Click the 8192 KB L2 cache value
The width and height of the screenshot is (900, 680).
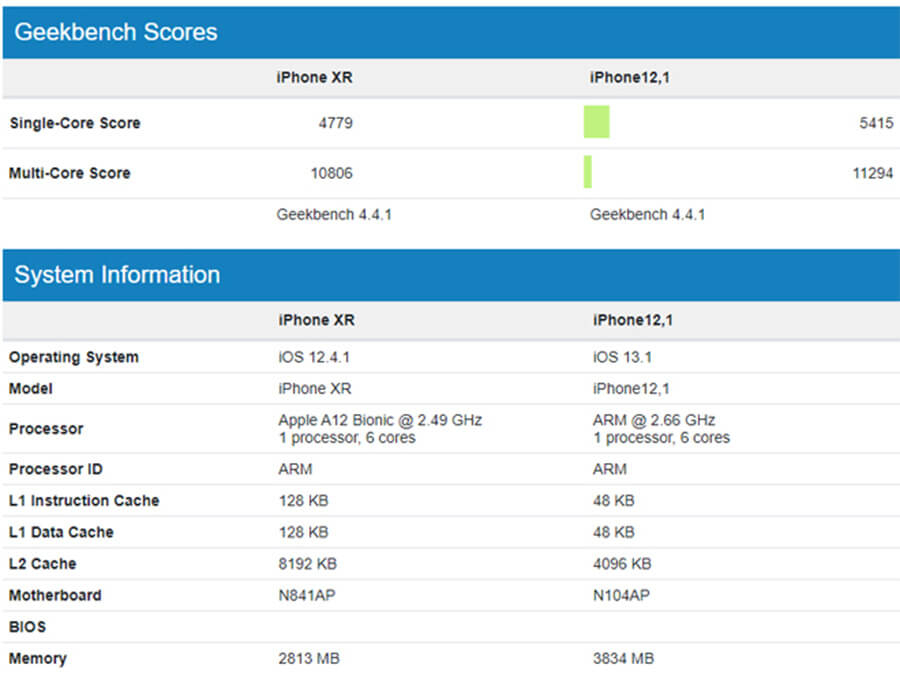308,564
